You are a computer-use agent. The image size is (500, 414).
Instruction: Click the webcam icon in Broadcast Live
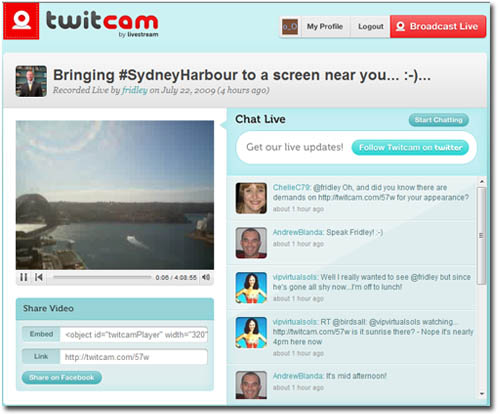coord(400,27)
